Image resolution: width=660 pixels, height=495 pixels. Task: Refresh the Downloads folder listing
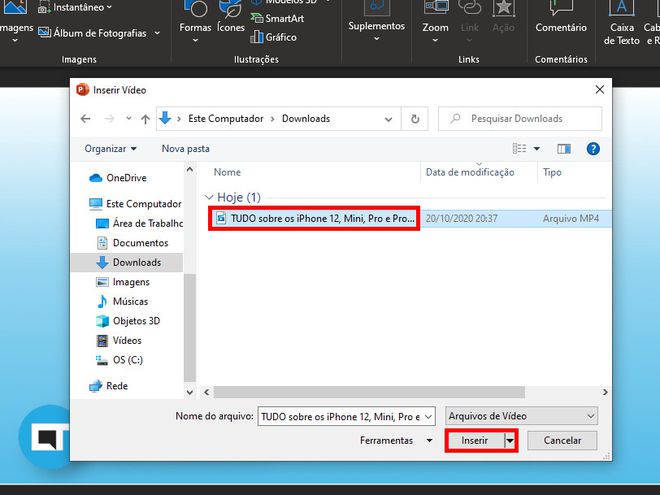(415, 119)
